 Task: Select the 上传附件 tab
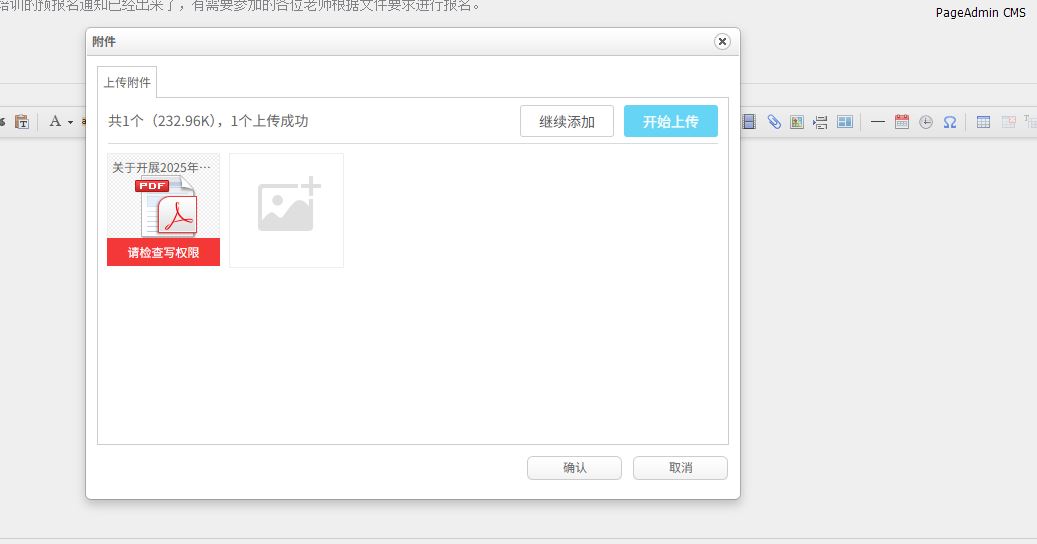127,83
